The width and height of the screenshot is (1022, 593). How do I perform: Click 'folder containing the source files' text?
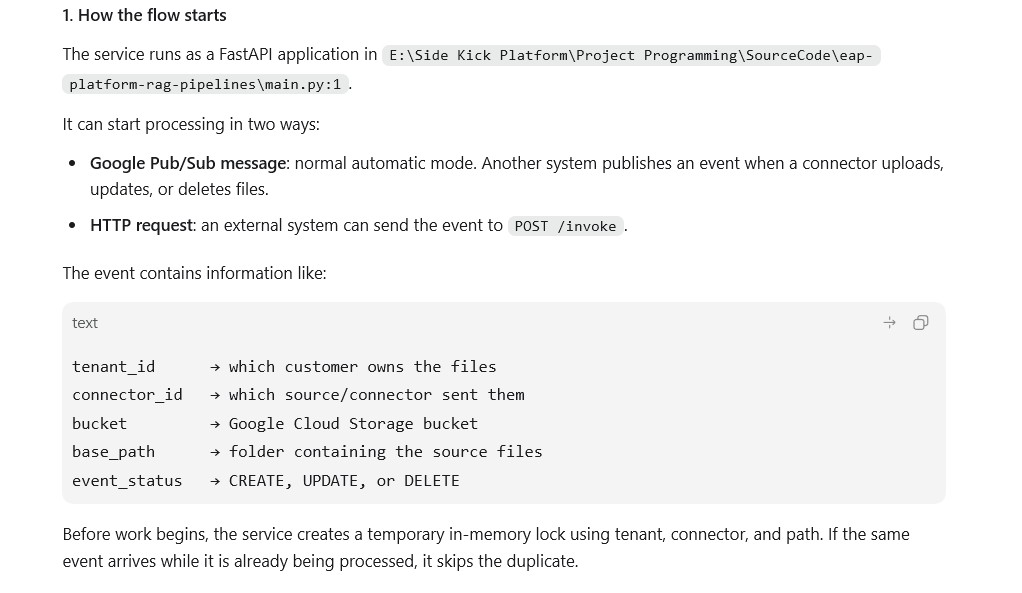385,452
